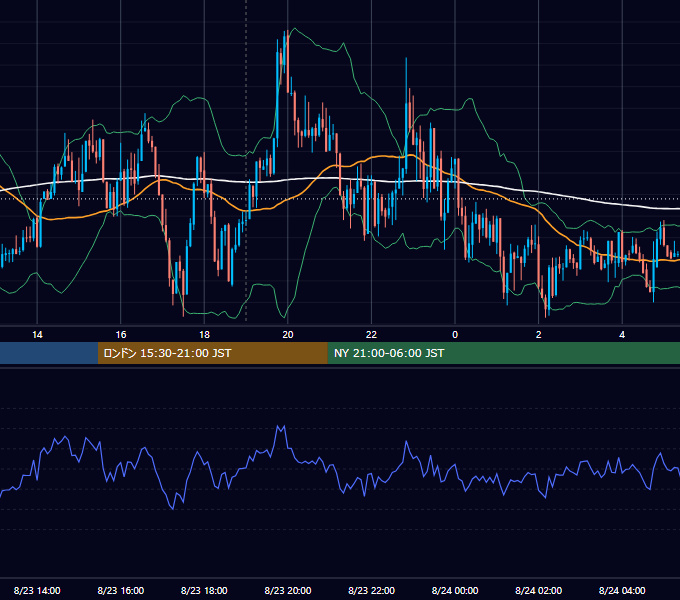Click the 20 hour axis label

288,335
